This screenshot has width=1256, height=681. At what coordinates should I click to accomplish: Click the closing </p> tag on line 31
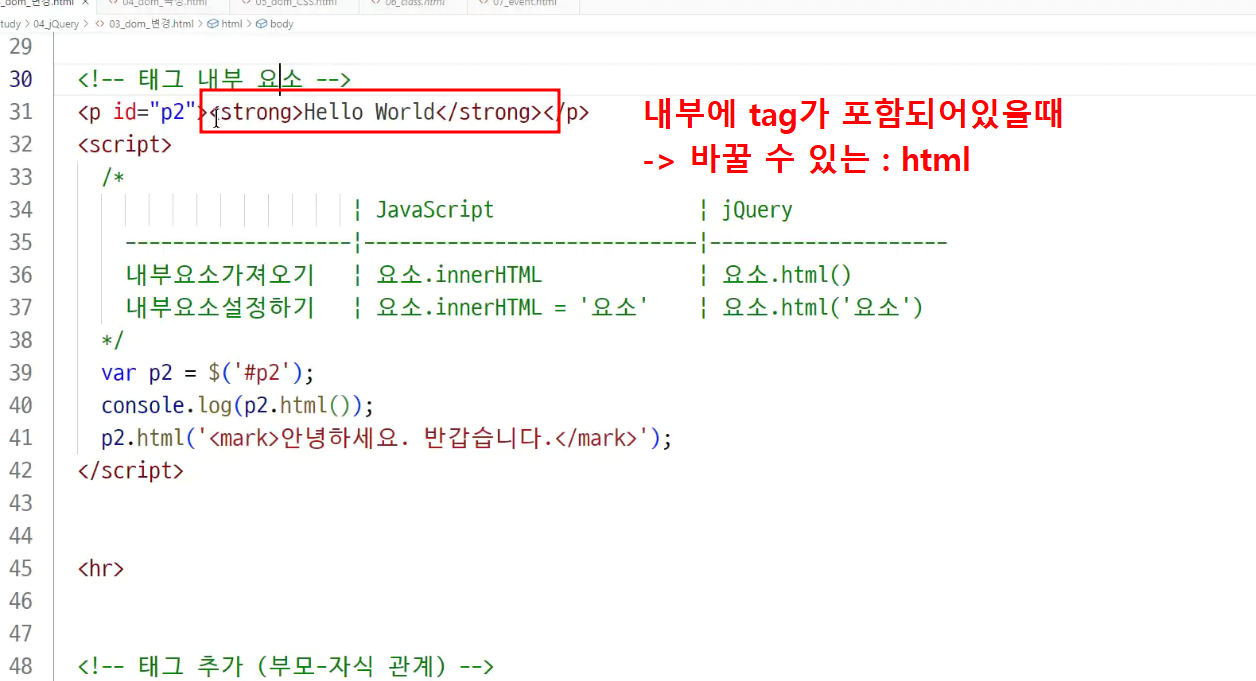566,112
